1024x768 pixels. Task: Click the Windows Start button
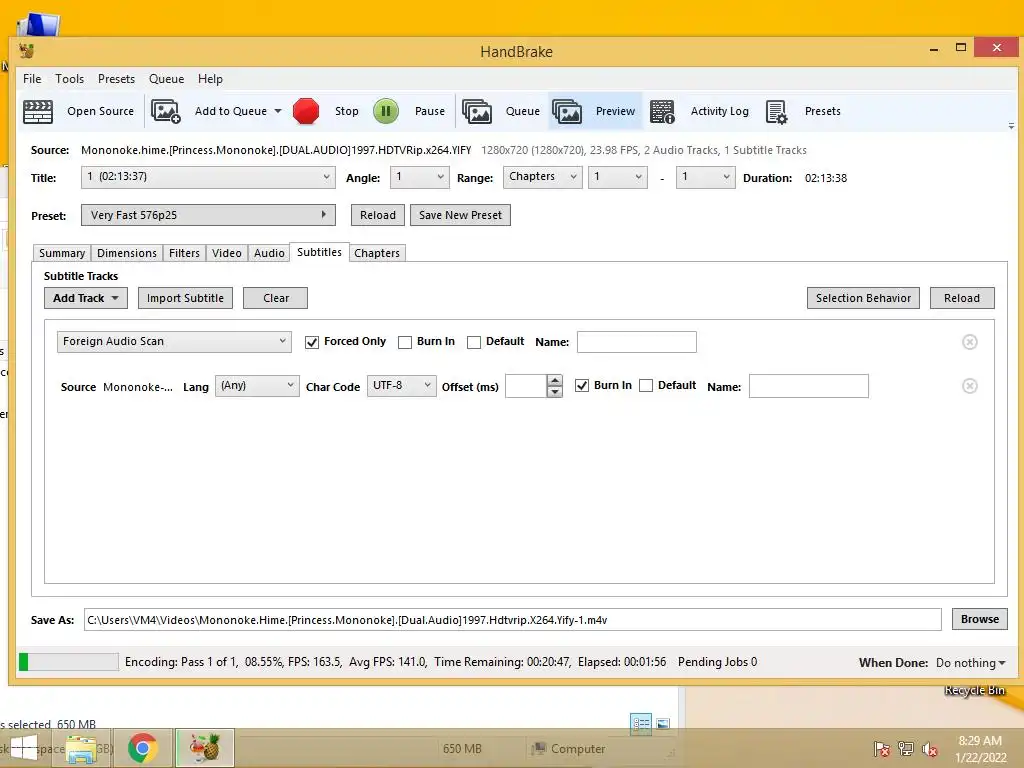24,748
